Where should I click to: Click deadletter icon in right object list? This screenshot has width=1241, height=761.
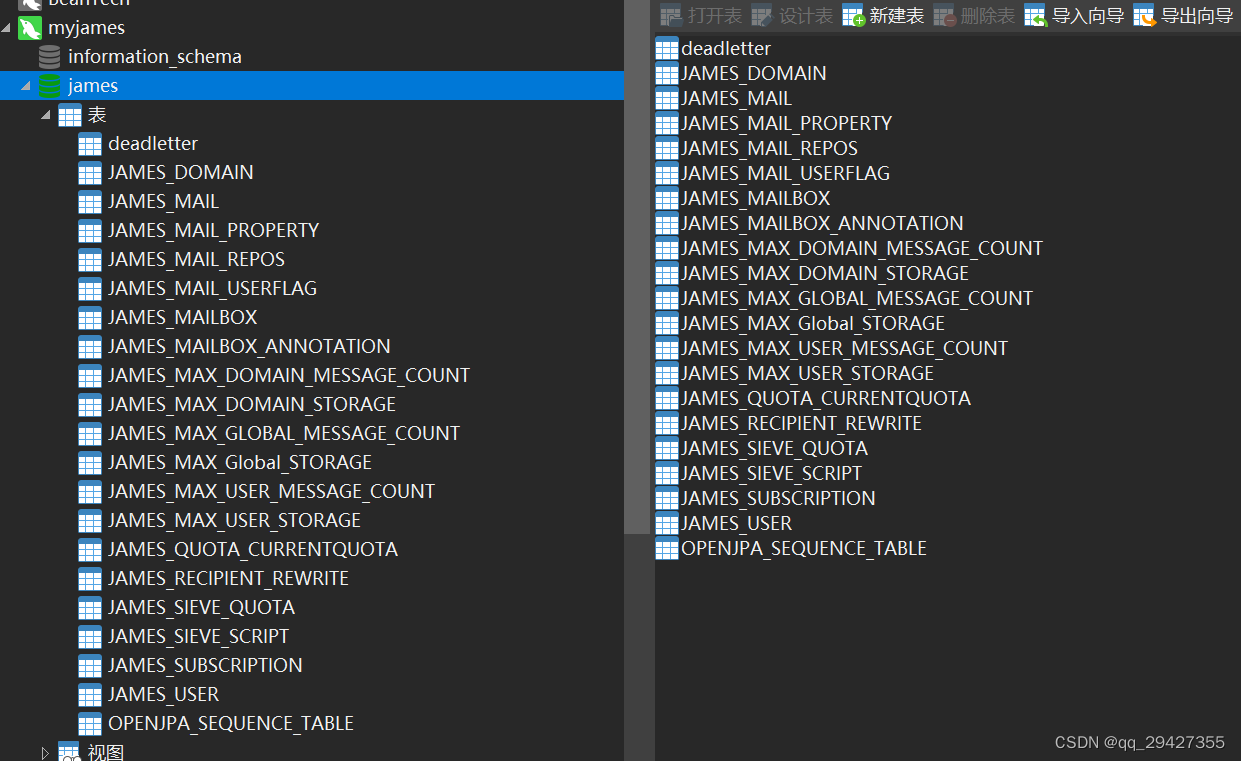tap(667, 48)
